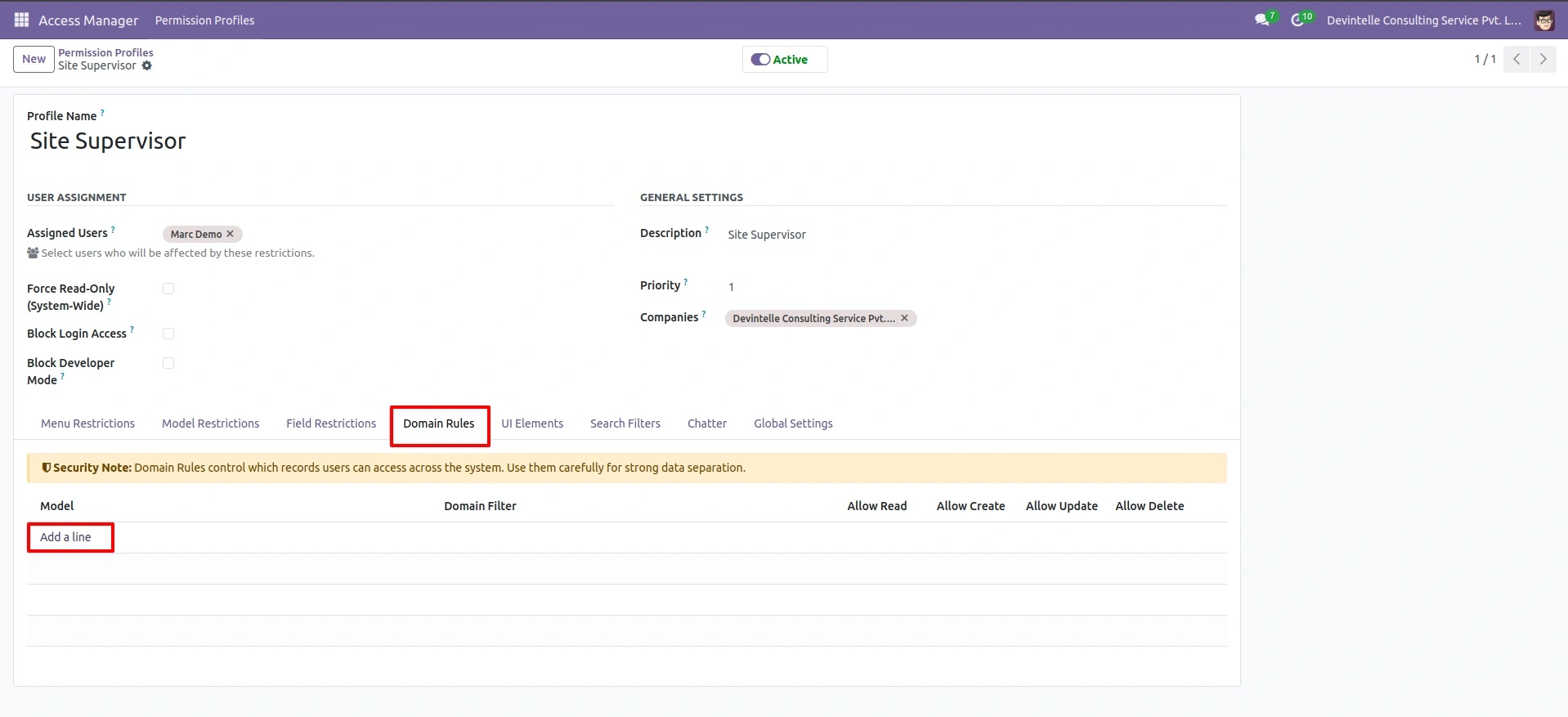
Task: Go to the previous record arrow
Action: (1516, 59)
